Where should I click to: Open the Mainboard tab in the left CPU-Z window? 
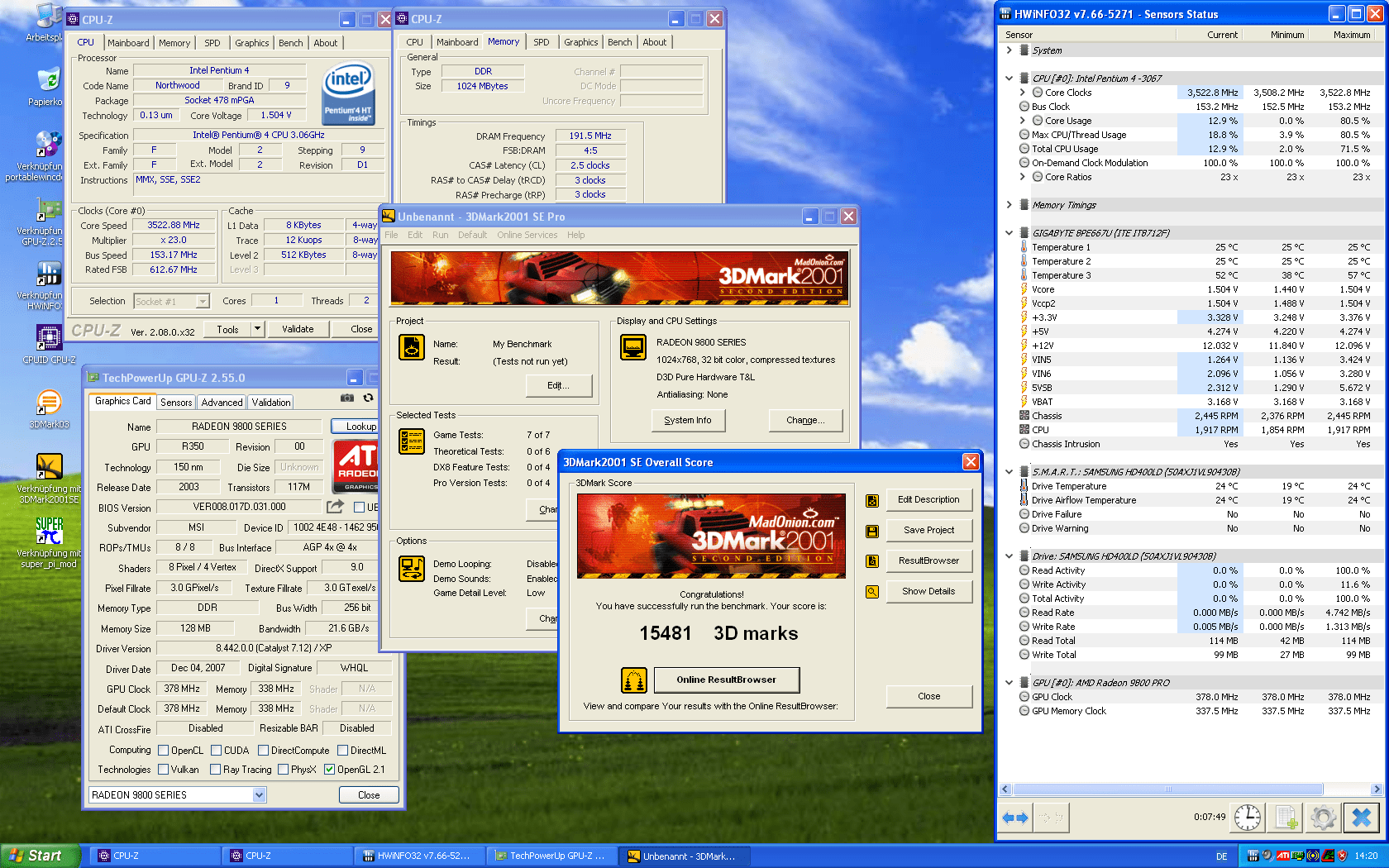click(128, 43)
